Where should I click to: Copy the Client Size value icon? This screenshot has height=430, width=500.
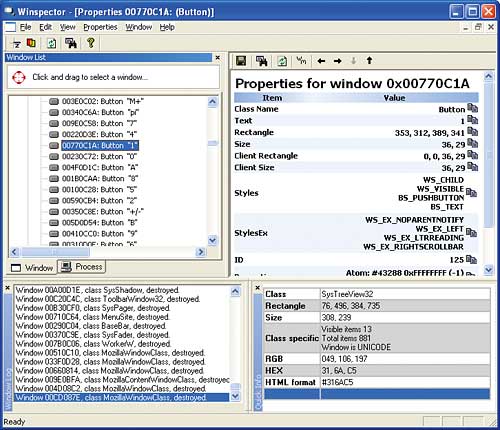472,166
